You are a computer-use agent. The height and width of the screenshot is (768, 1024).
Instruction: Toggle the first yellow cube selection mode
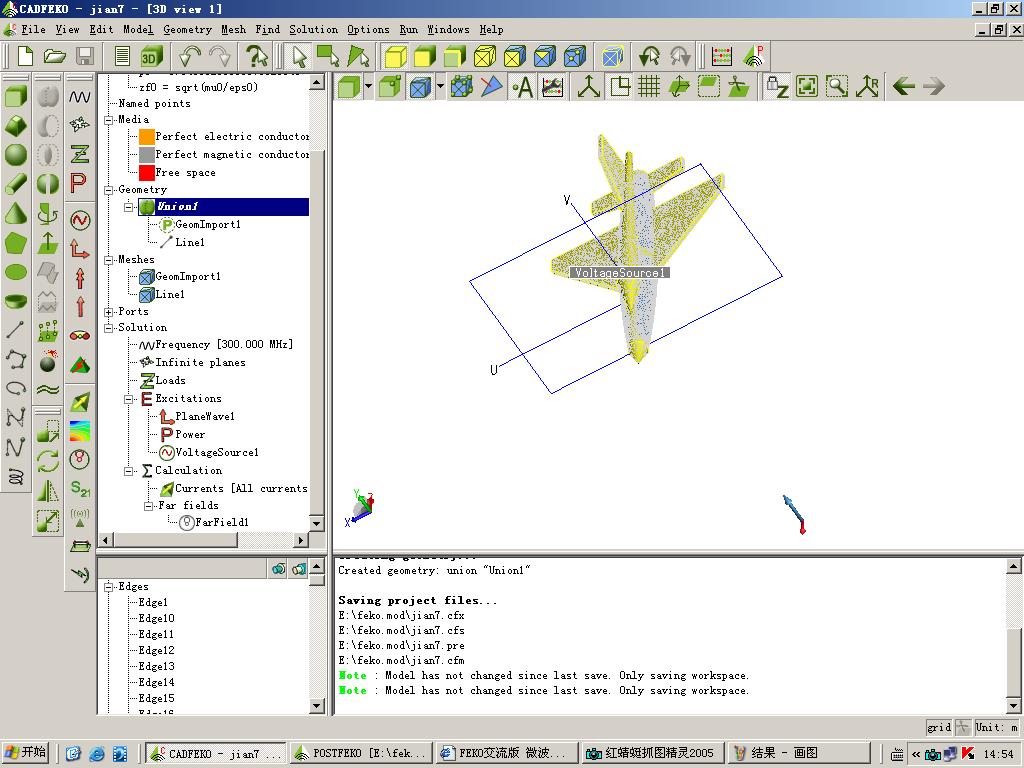point(395,56)
